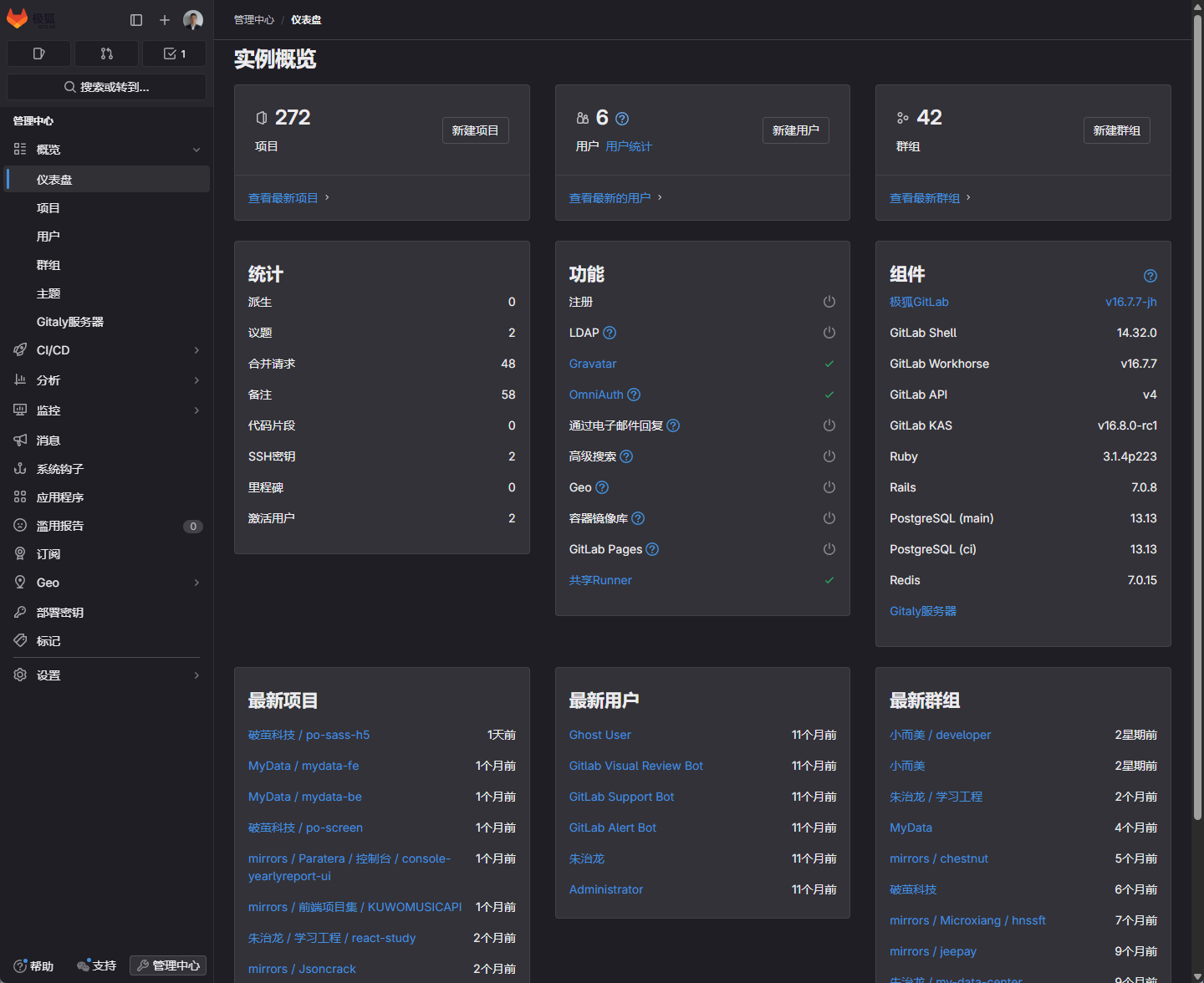1204x983 pixels.
Task: Open the create new plus menu
Action: pyautogui.click(x=165, y=20)
